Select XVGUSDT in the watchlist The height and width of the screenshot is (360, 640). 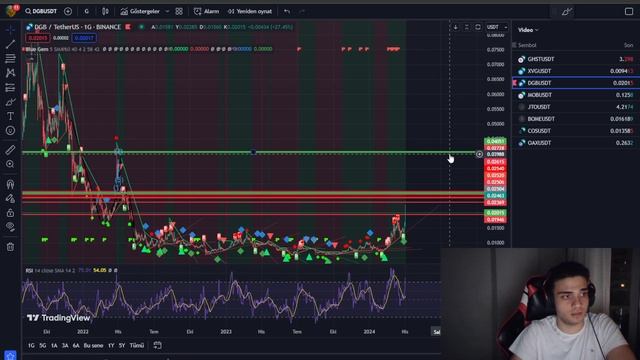(x=576, y=71)
